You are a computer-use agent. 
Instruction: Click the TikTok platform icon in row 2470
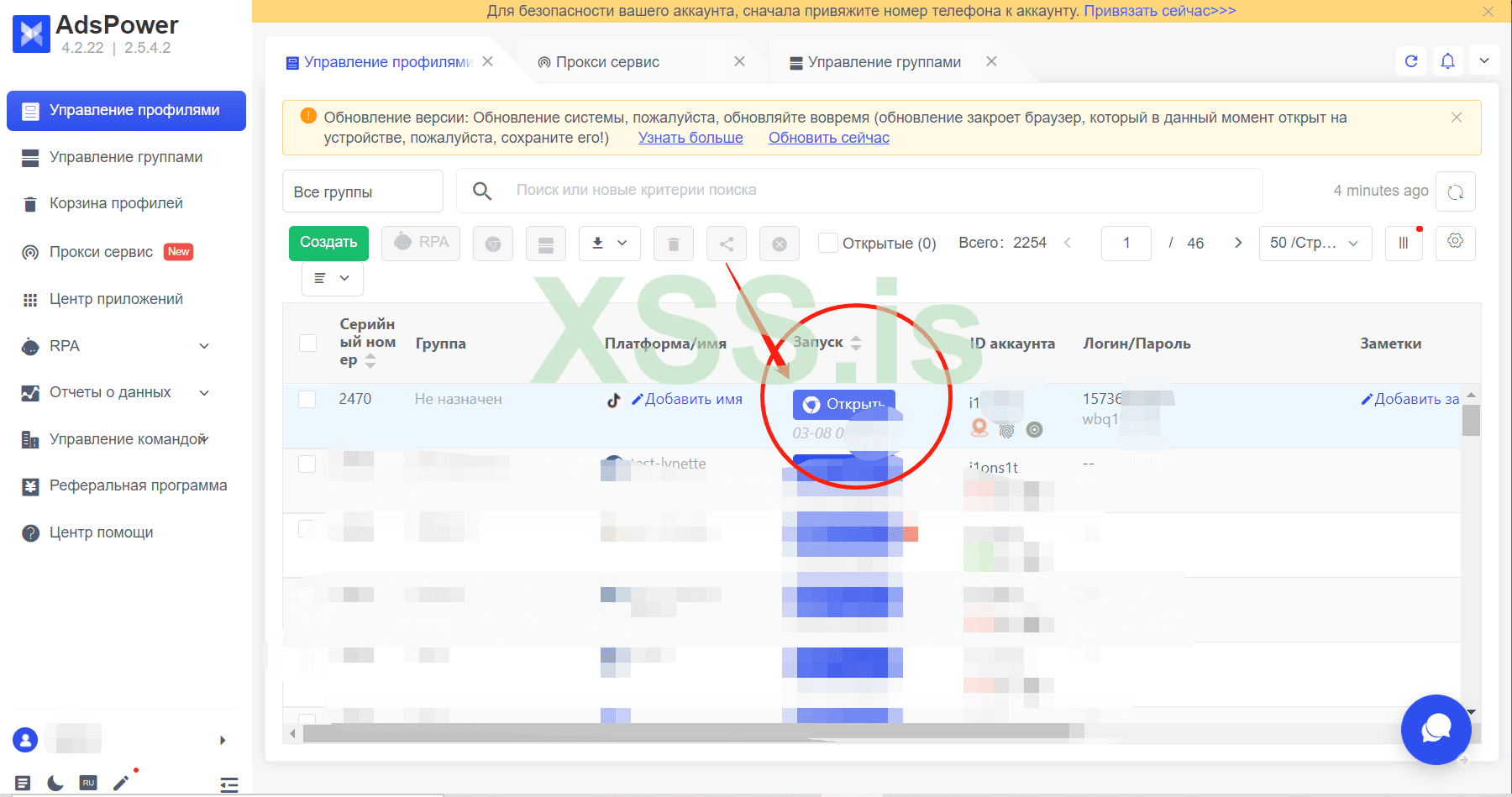point(614,400)
